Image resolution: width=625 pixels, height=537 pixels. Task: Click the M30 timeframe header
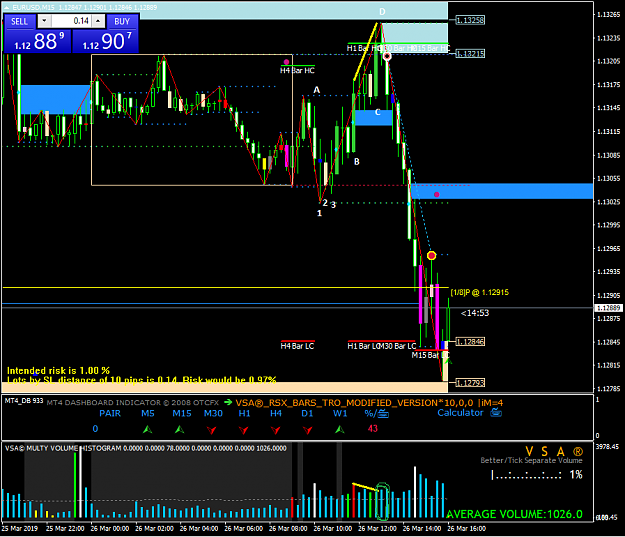pos(213,413)
